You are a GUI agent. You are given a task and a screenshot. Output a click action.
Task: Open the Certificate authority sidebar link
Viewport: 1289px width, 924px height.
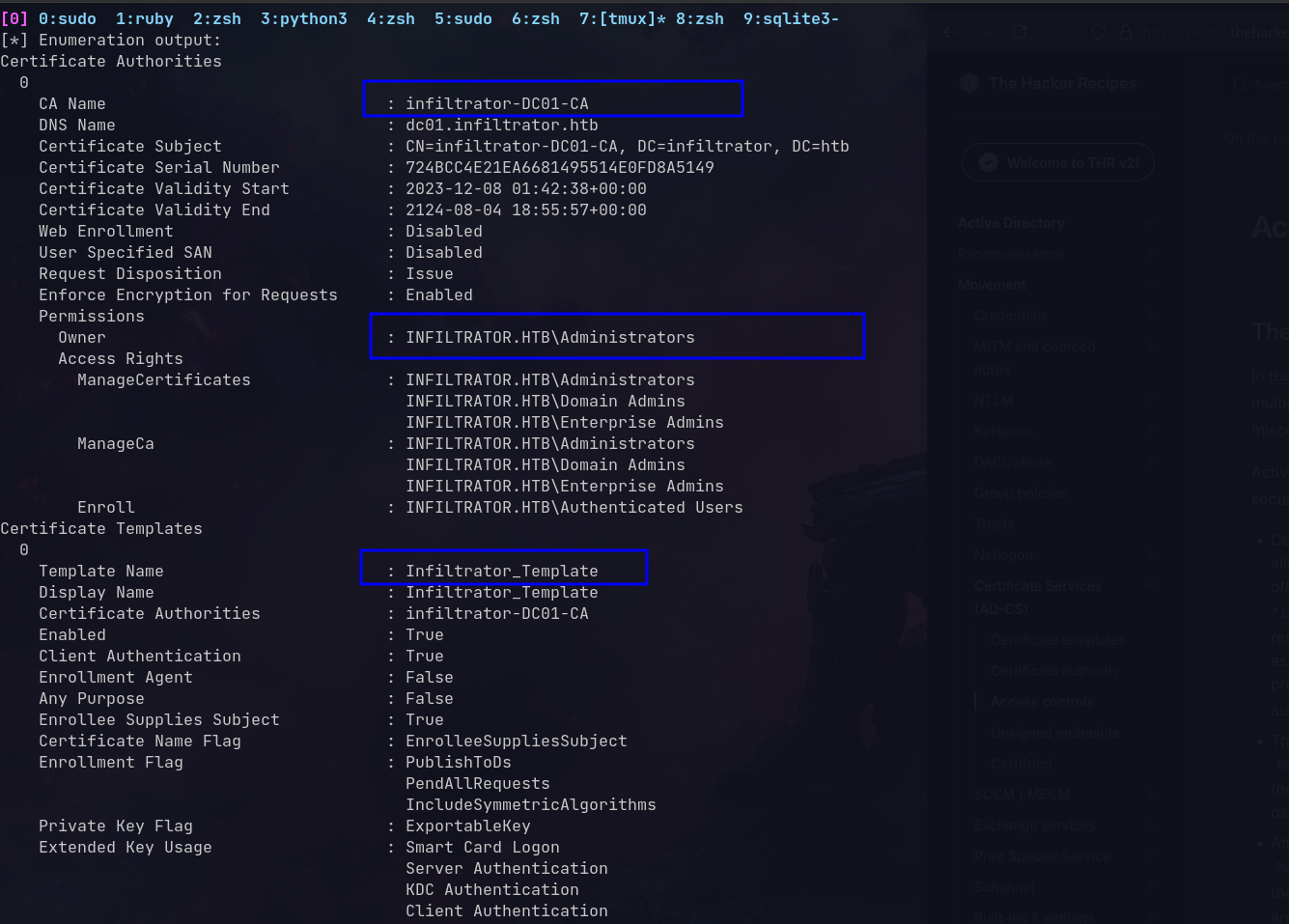pos(1054,671)
